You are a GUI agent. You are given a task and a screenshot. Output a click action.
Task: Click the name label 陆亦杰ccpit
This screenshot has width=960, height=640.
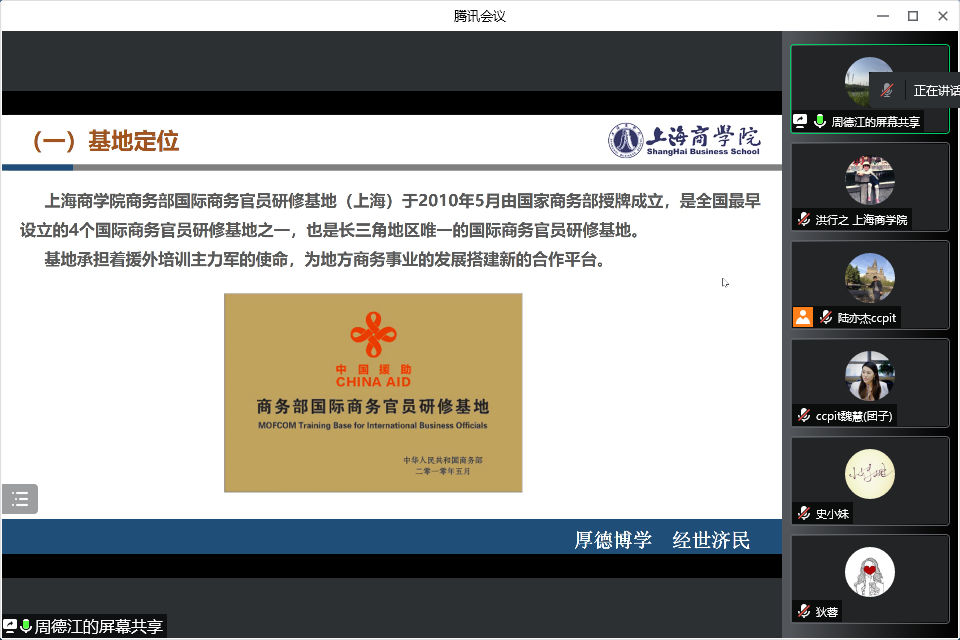867,318
